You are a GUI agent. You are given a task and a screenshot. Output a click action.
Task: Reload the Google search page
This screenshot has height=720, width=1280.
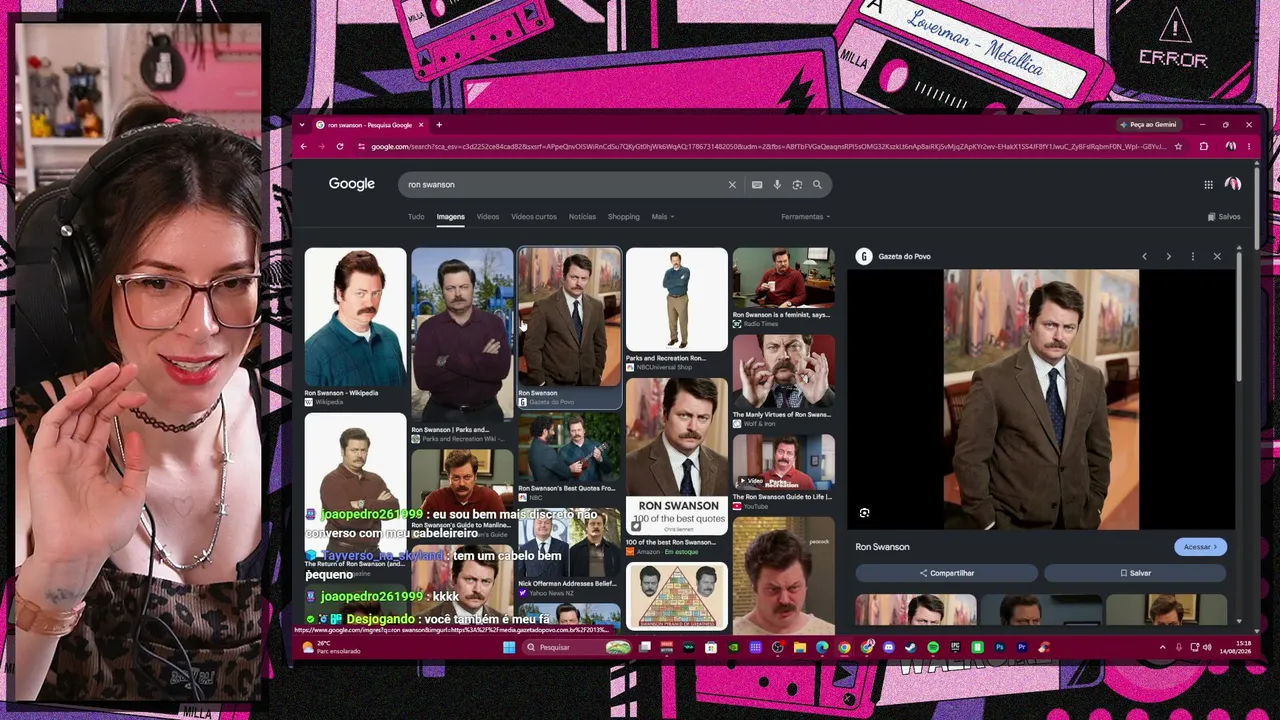(340, 146)
